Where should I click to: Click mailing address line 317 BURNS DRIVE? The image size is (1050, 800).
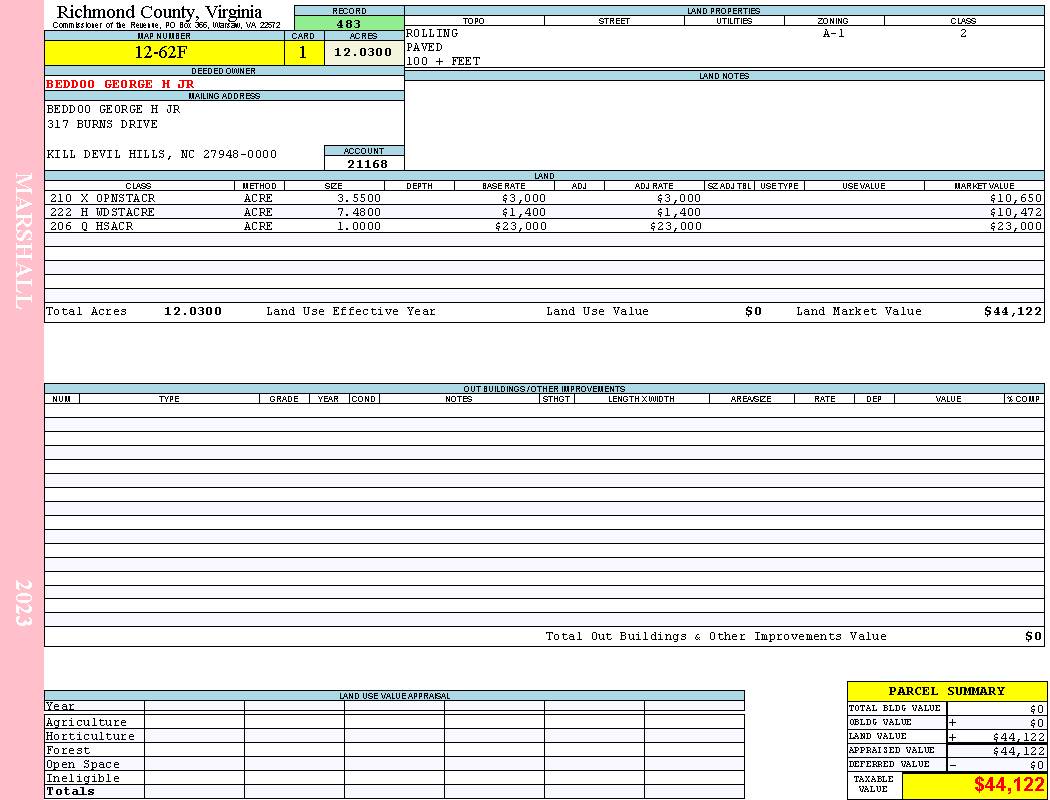(x=102, y=125)
